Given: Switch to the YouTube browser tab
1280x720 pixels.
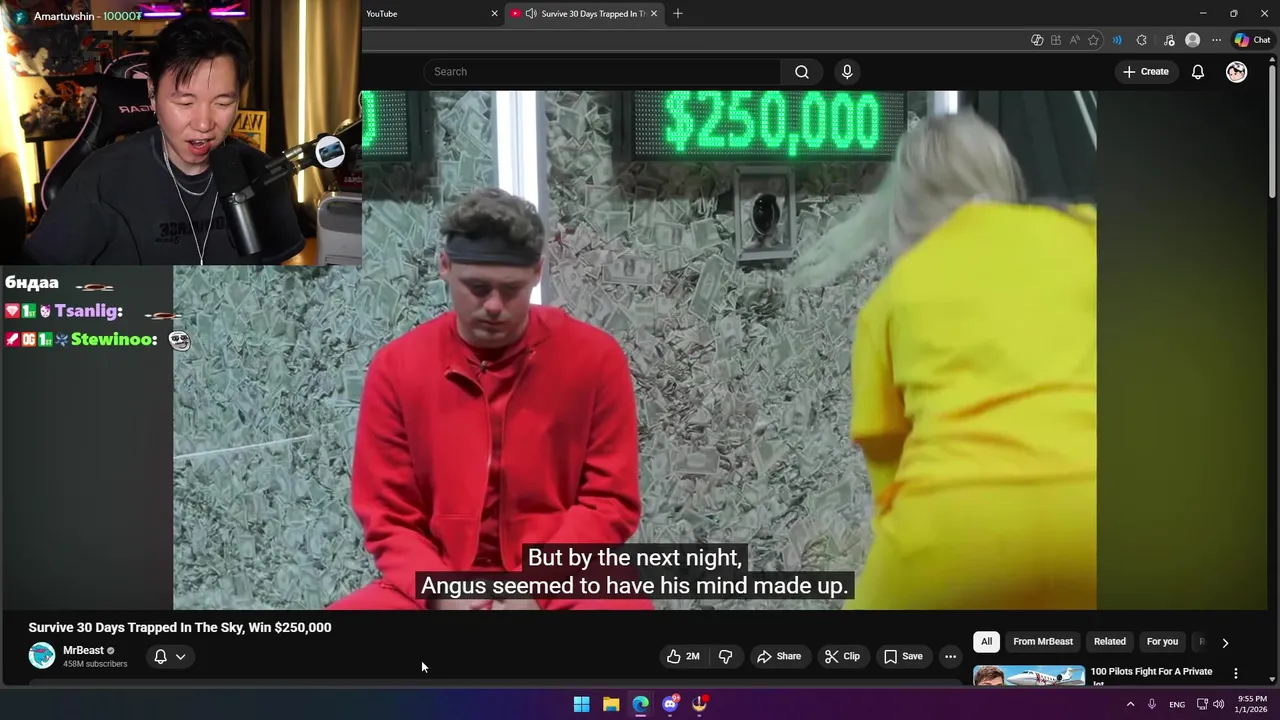Looking at the screenshot, I should coord(432,13).
